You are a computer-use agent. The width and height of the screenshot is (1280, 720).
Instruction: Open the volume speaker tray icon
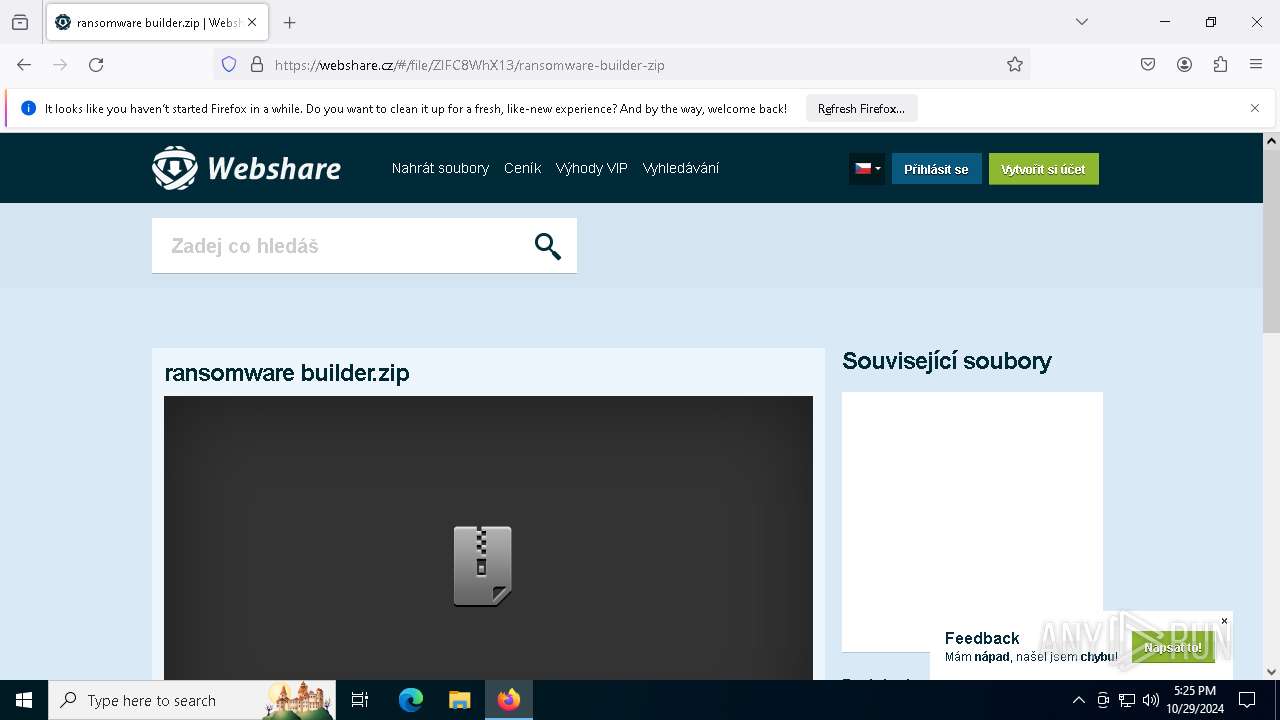click(x=1151, y=700)
